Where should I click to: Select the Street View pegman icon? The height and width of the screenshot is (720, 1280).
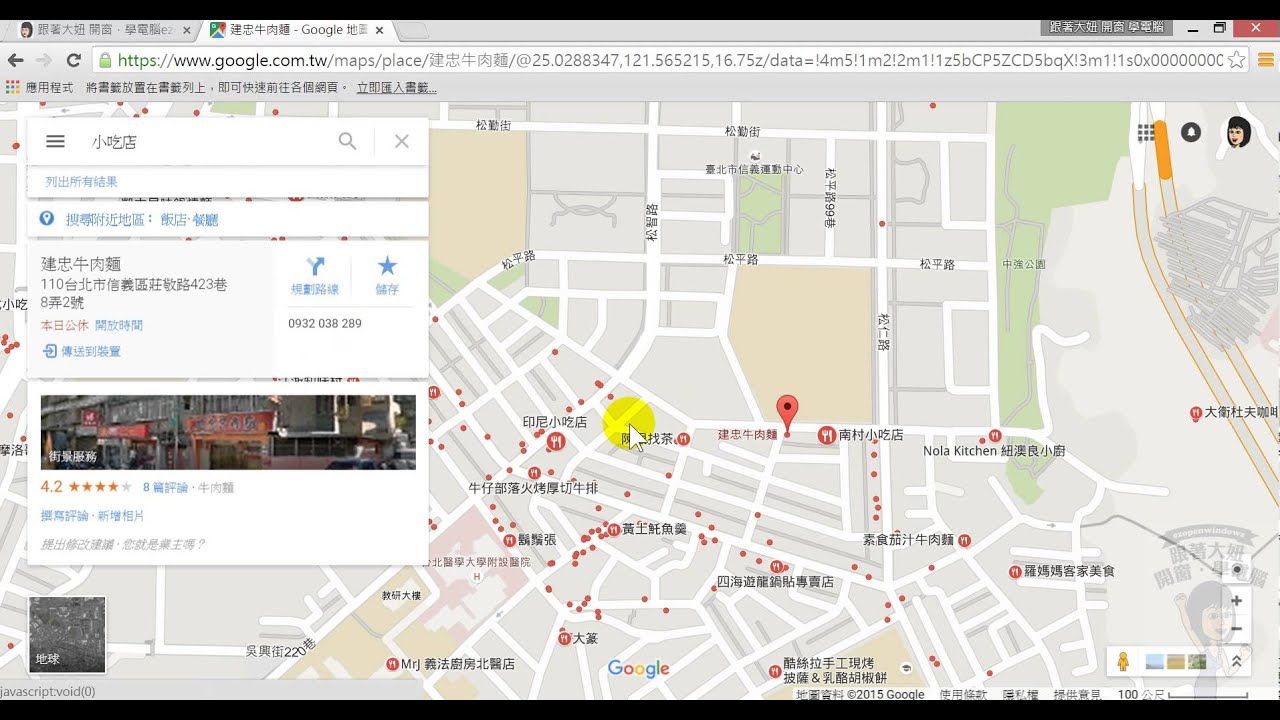[x=1123, y=661]
